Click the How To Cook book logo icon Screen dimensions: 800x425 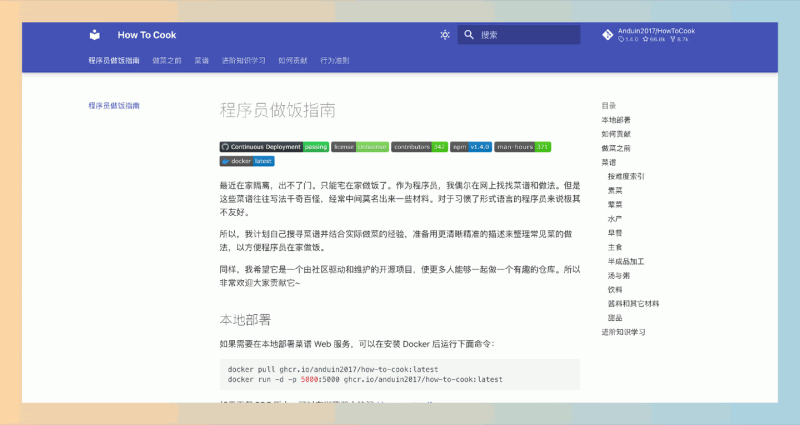point(95,35)
